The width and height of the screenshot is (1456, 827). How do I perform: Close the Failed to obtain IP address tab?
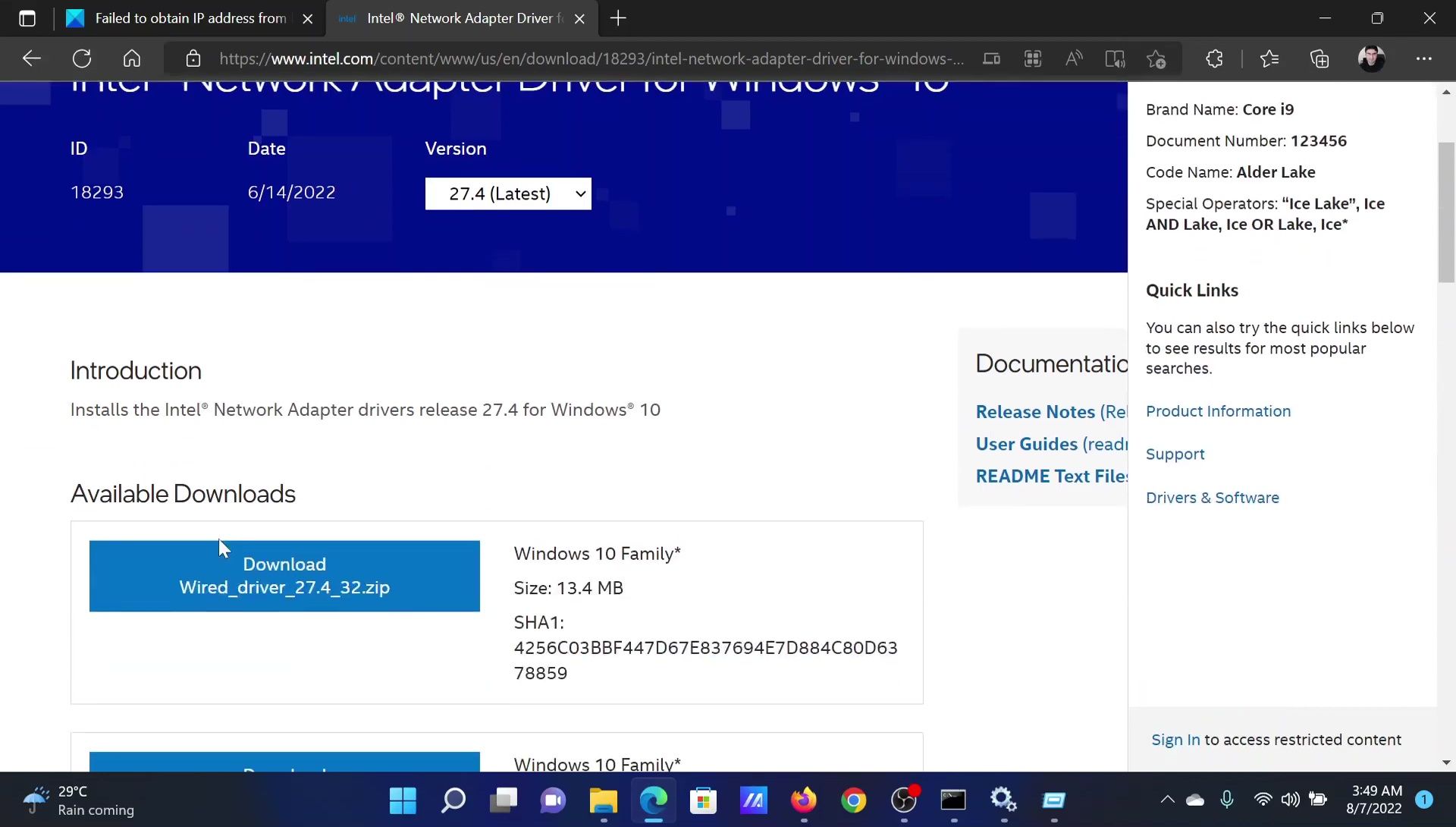[307, 19]
